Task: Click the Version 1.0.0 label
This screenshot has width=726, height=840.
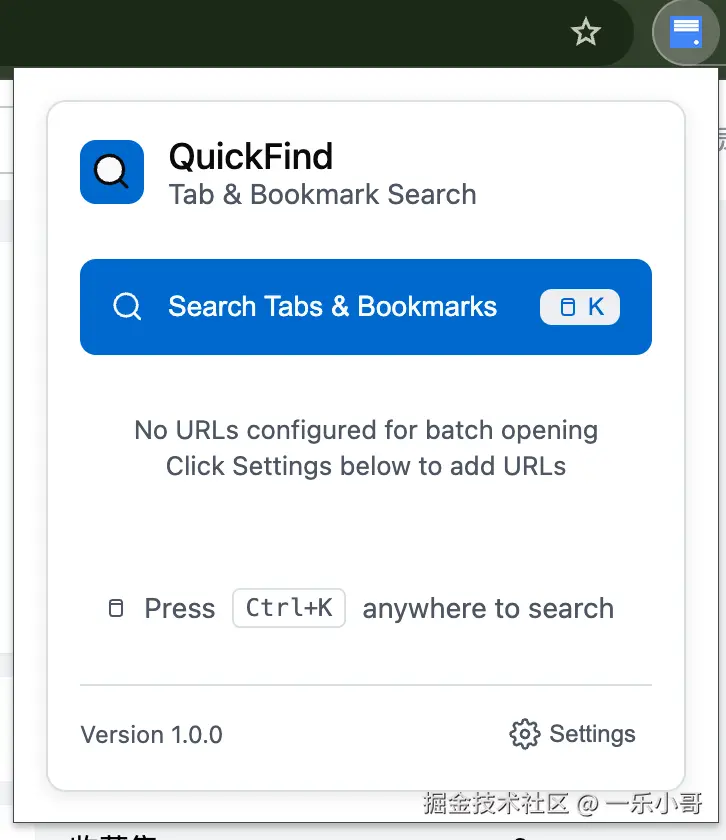Action: coord(152,735)
